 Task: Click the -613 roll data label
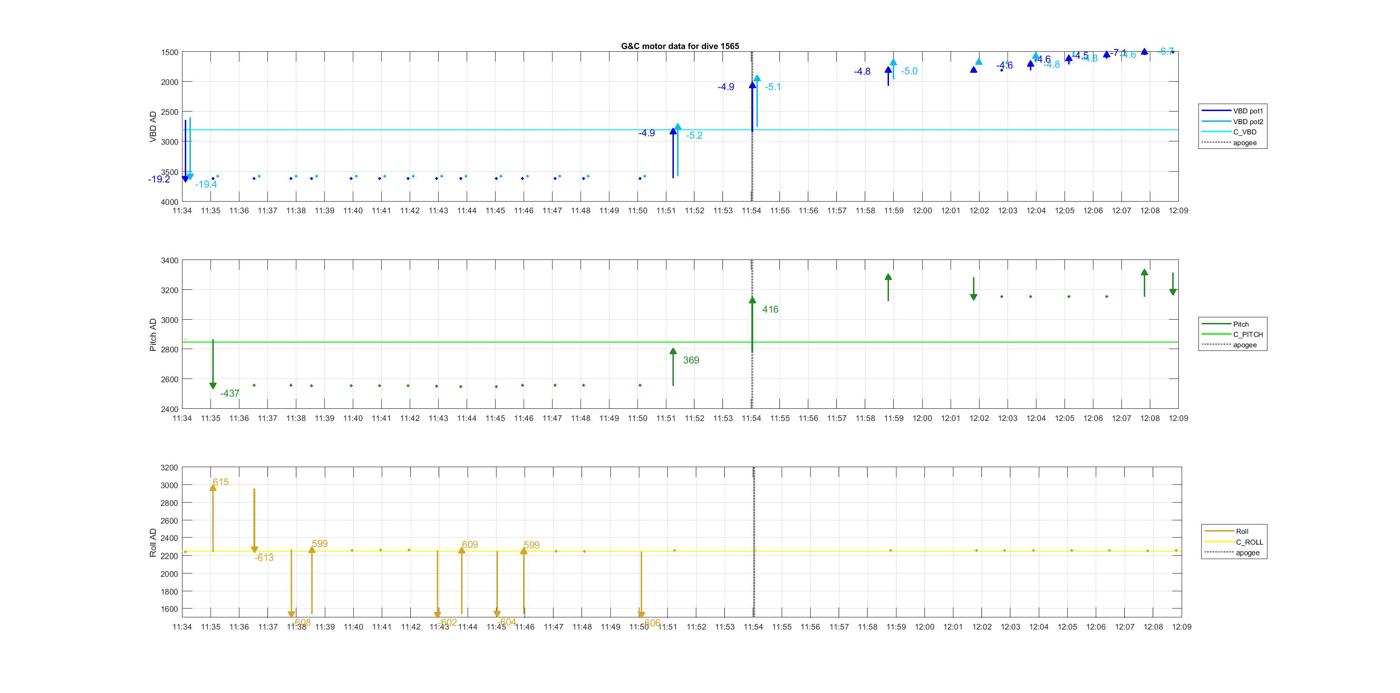(x=264, y=558)
